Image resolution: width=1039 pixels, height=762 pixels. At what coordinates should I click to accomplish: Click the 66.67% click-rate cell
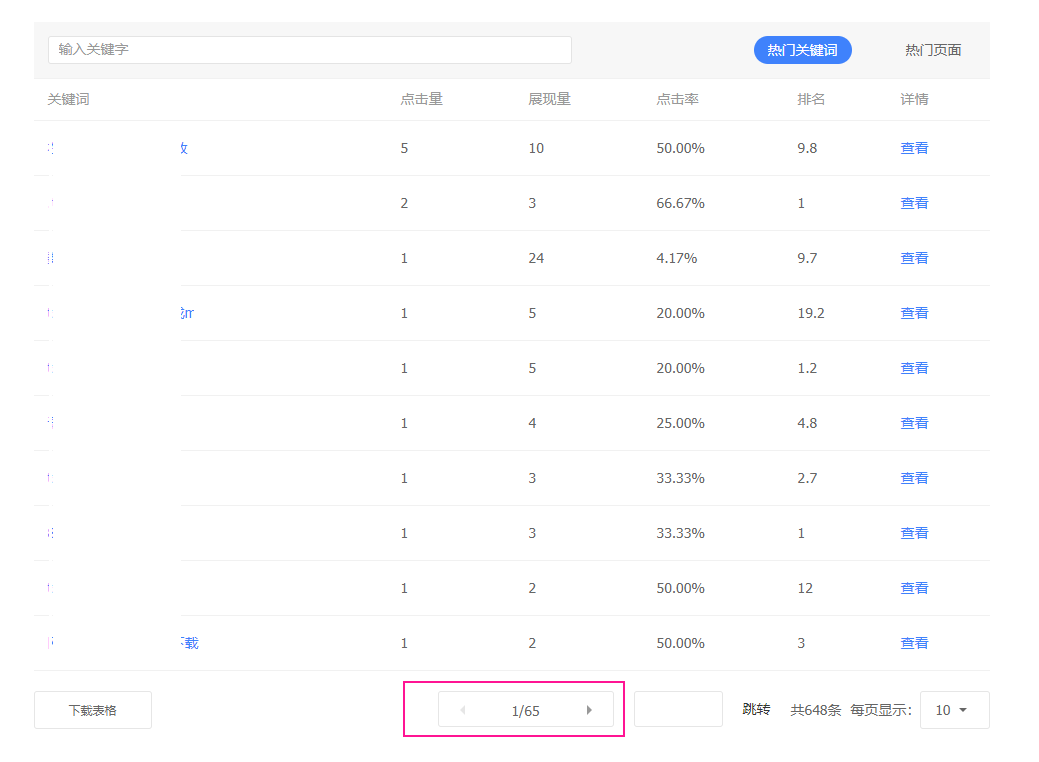pos(681,203)
